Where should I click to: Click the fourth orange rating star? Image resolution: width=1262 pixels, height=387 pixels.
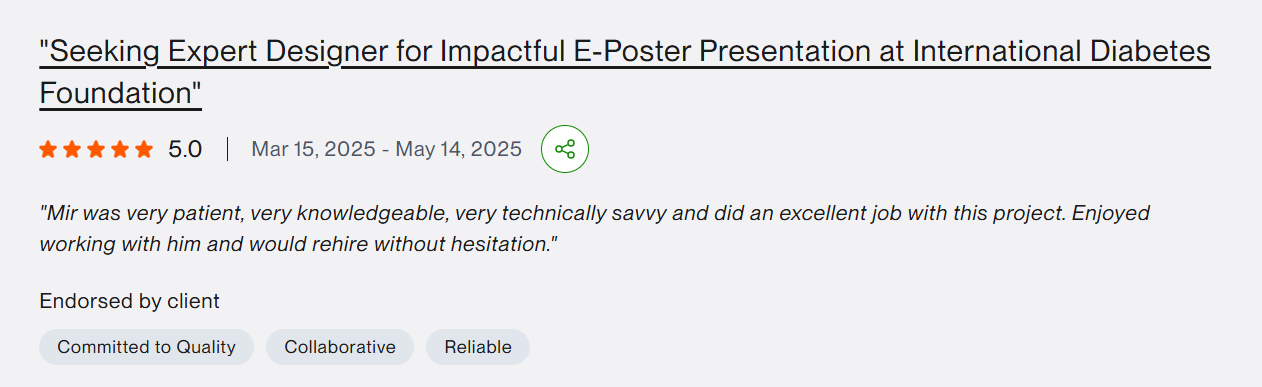[120, 150]
